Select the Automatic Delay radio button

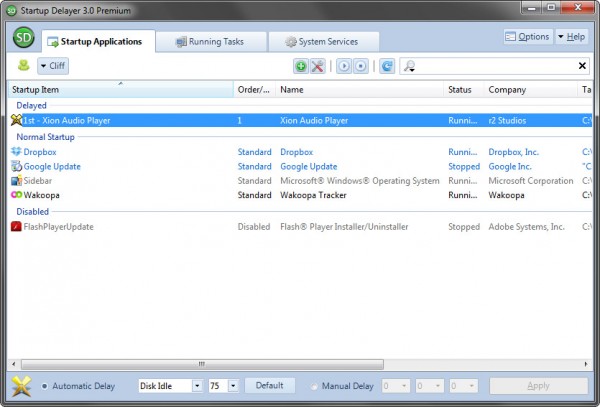click(43, 385)
